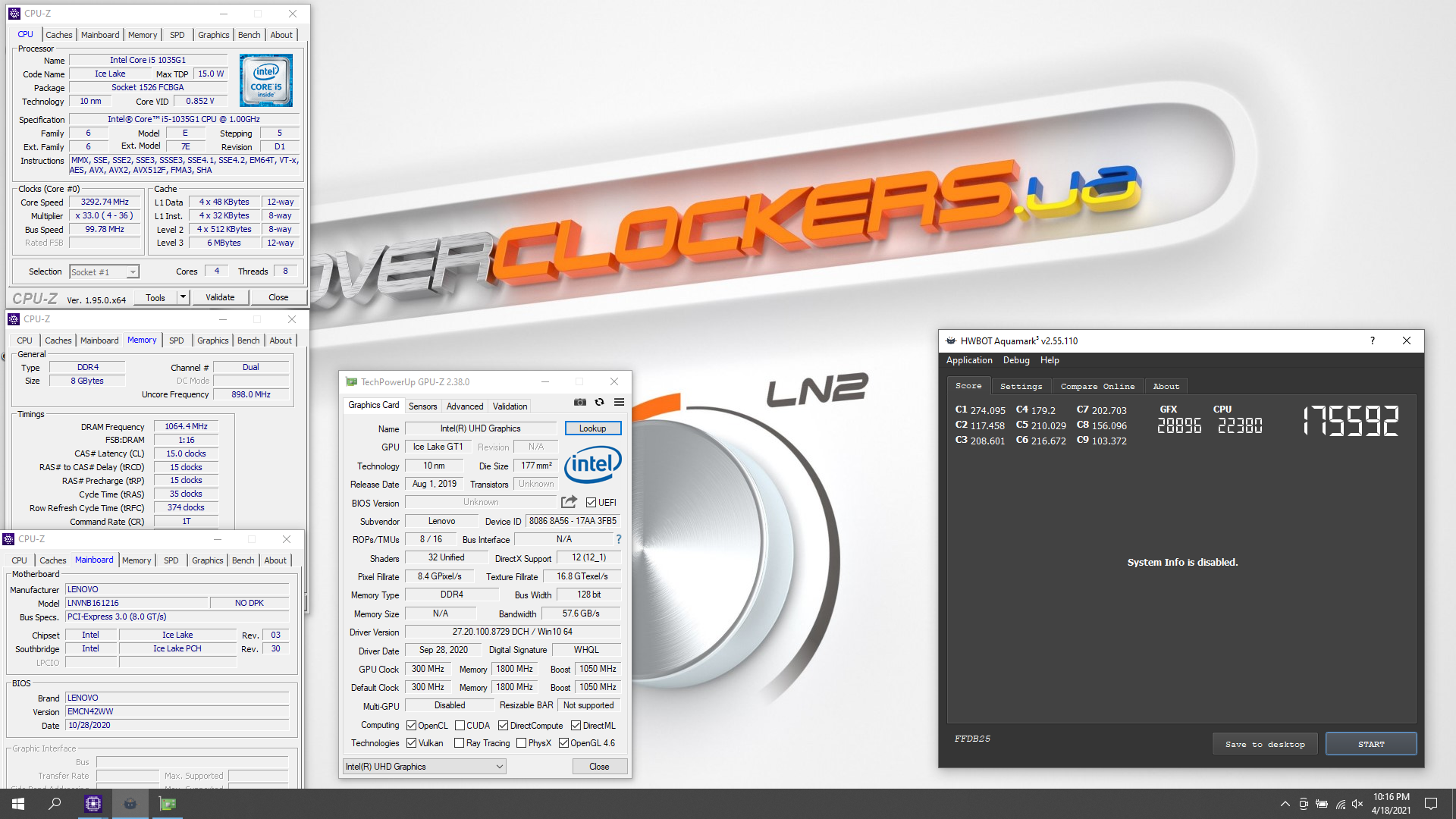Click the HWBOT Aquamark title bar icon
The height and width of the screenshot is (819, 1456).
pos(951,340)
